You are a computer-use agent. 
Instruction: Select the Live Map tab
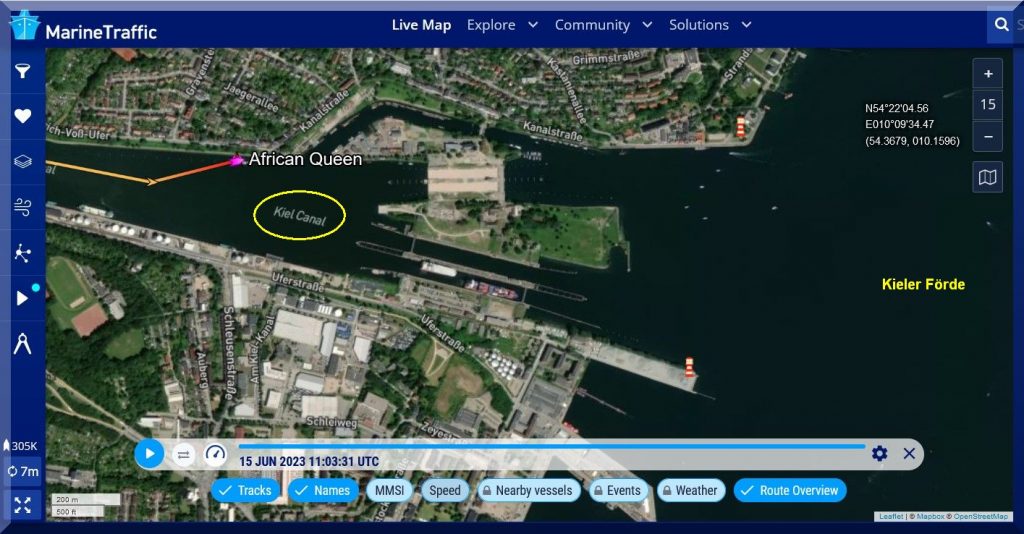[x=421, y=25]
